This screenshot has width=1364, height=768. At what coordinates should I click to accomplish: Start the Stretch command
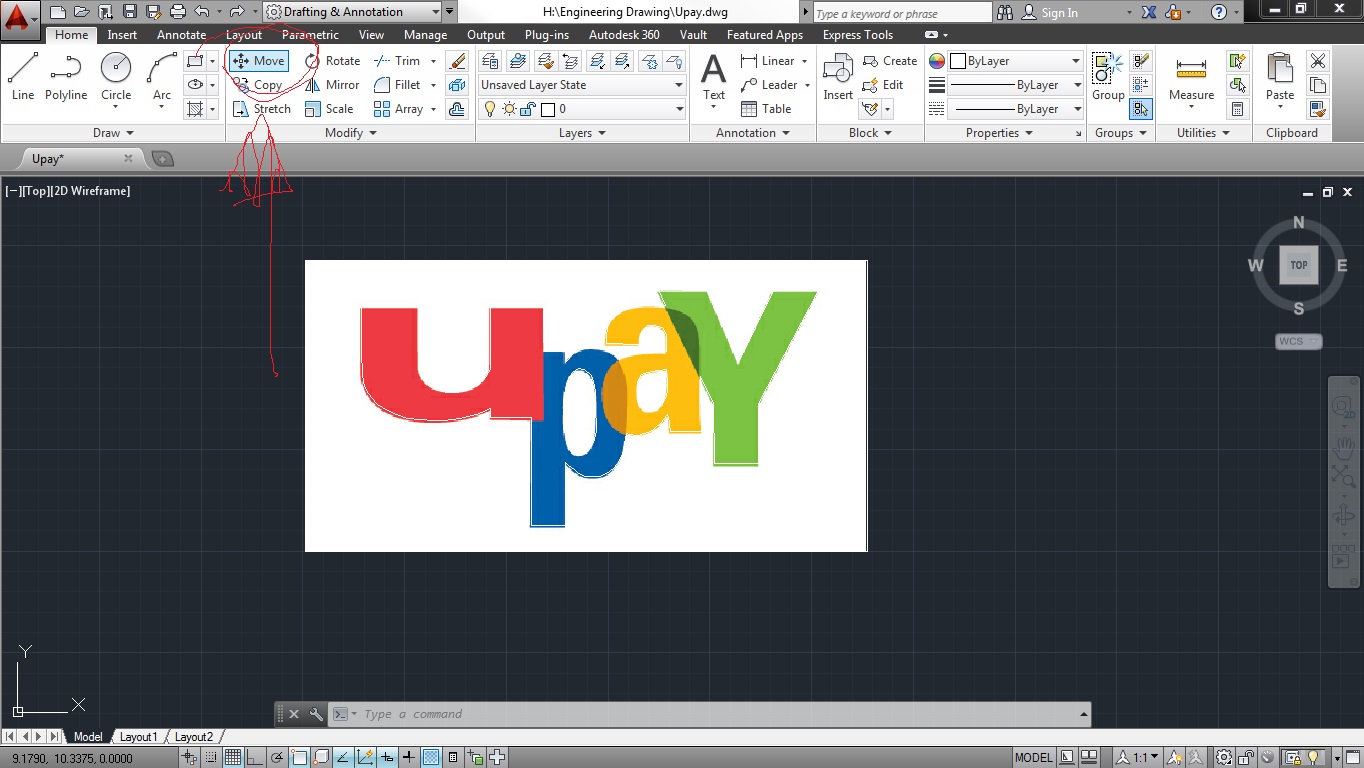click(x=261, y=109)
